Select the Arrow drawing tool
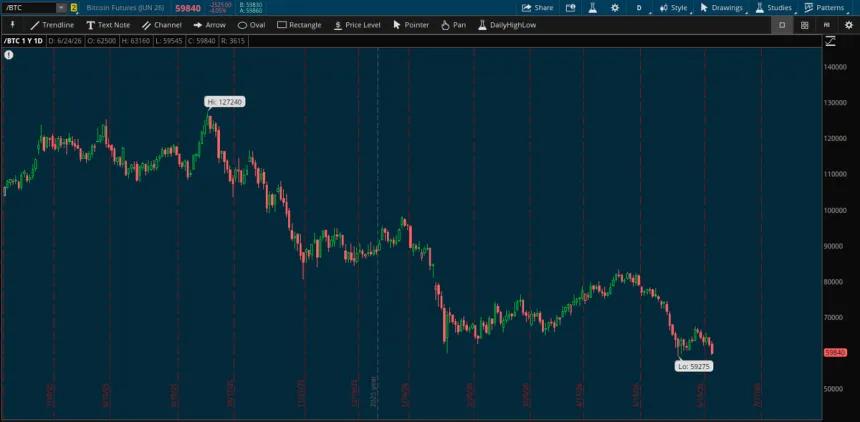The height and width of the screenshot is (422, 860). pos(210,25)
